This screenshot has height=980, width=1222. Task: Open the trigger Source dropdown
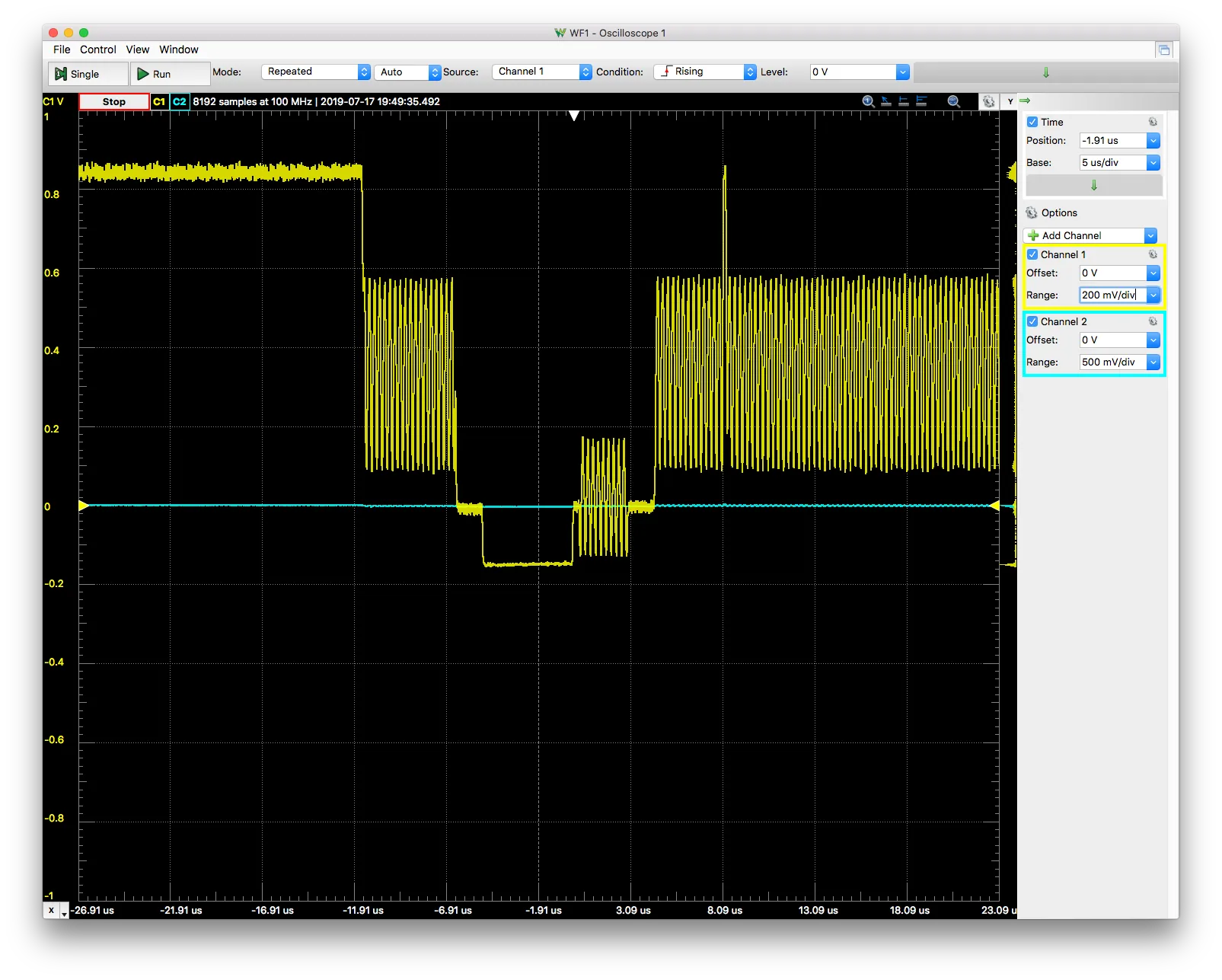tap(542, 72)
